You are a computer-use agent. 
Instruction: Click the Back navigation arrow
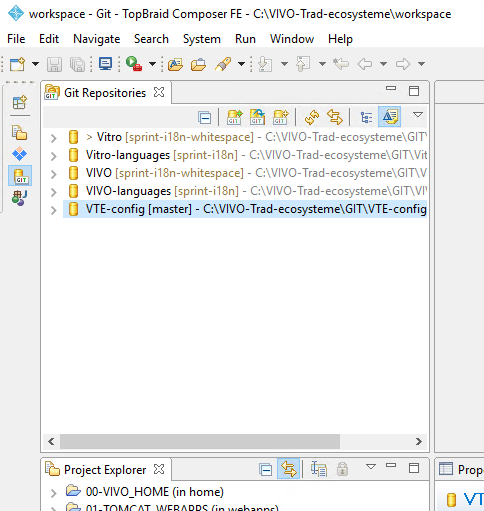[365, 64]
